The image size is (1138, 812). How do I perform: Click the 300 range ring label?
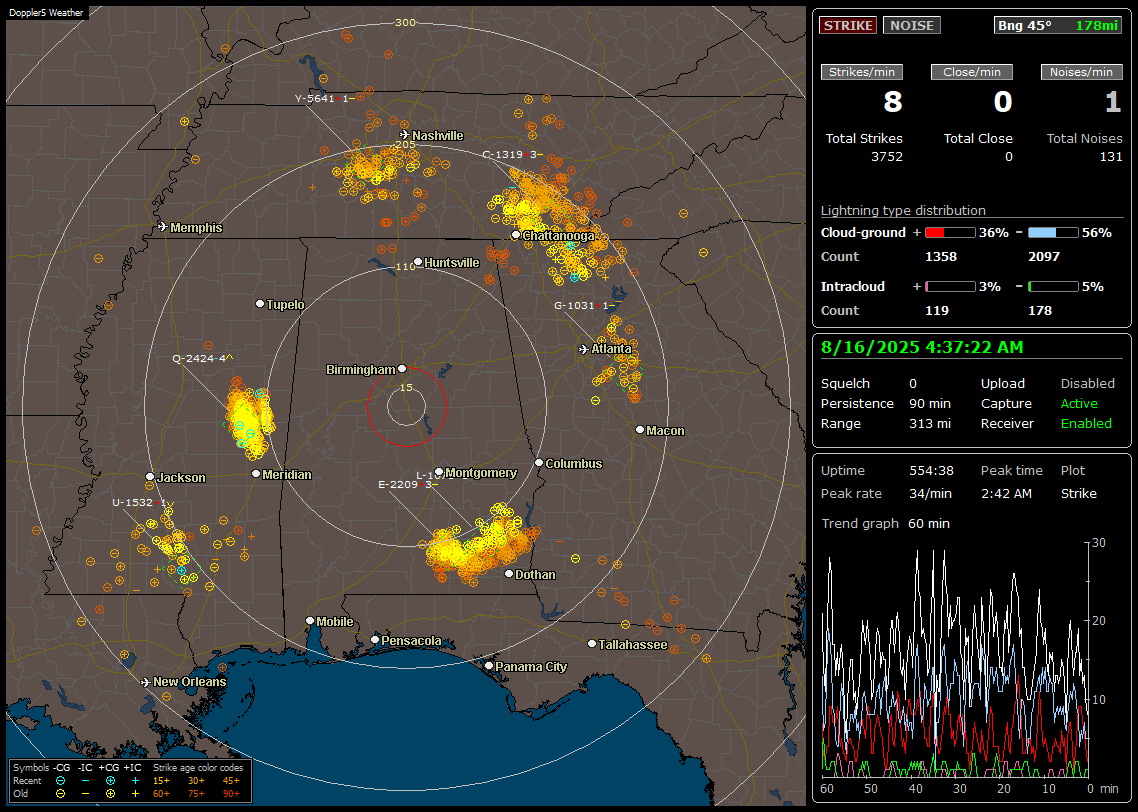point(405,22)
